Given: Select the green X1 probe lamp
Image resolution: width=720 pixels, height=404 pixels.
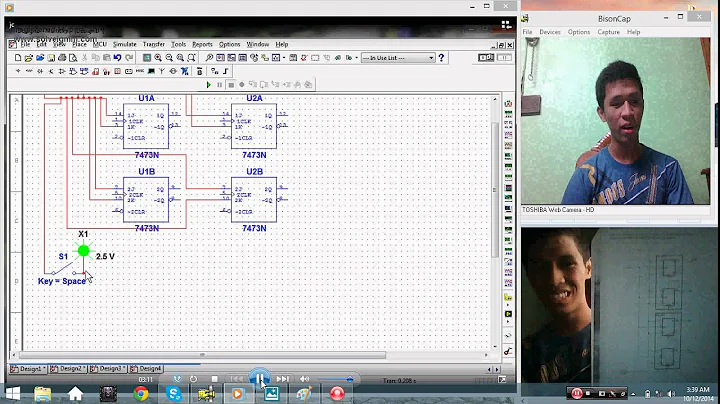Looking at the screenshot, I should [x=84, y=250].
